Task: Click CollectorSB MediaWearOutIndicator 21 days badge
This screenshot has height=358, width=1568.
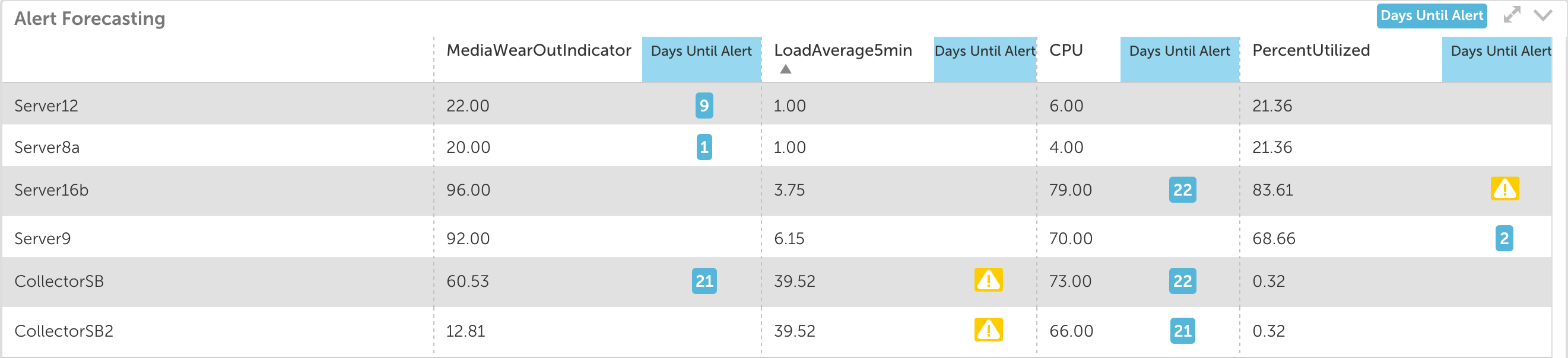Action: (704, 281)
